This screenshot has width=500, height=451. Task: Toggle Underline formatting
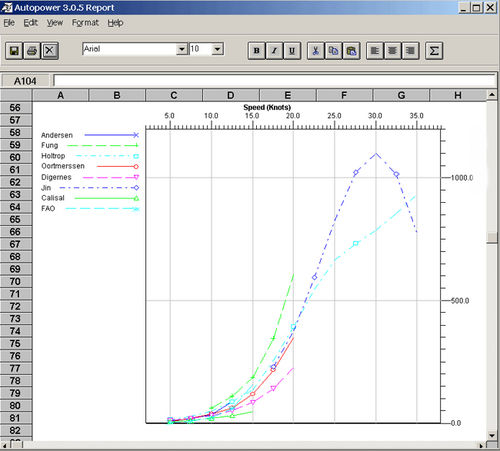[292, 51]
